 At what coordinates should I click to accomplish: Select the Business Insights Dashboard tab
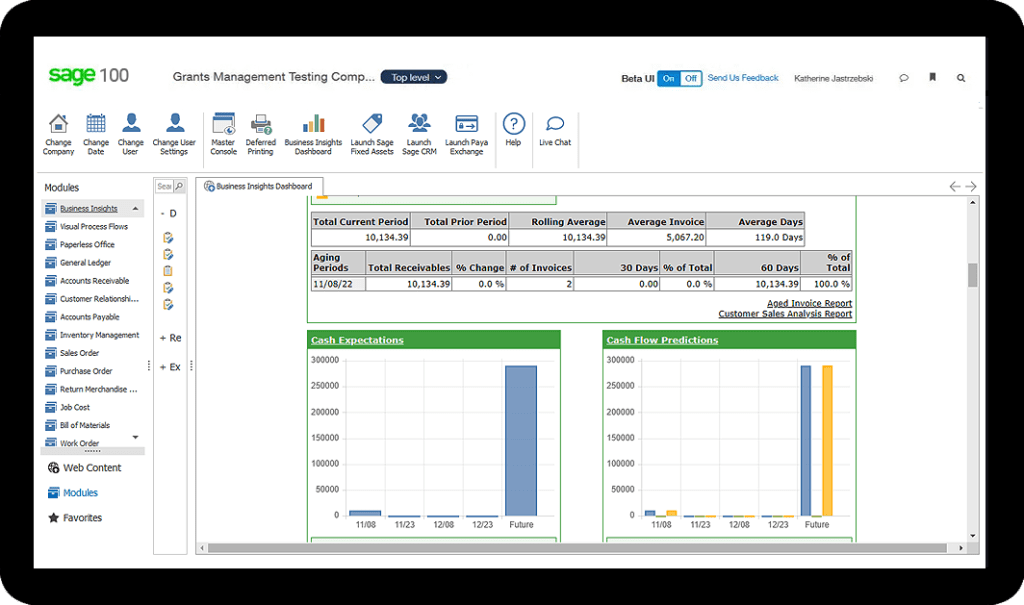[261, 186]
